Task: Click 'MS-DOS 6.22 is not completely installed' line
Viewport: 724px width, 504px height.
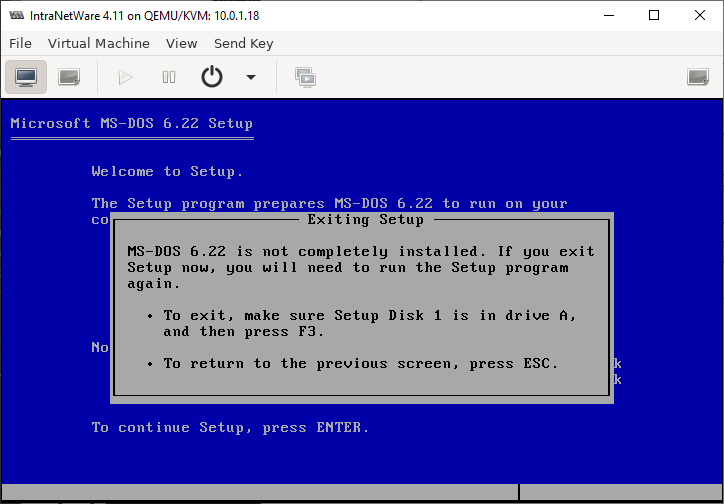Action: 361,252
